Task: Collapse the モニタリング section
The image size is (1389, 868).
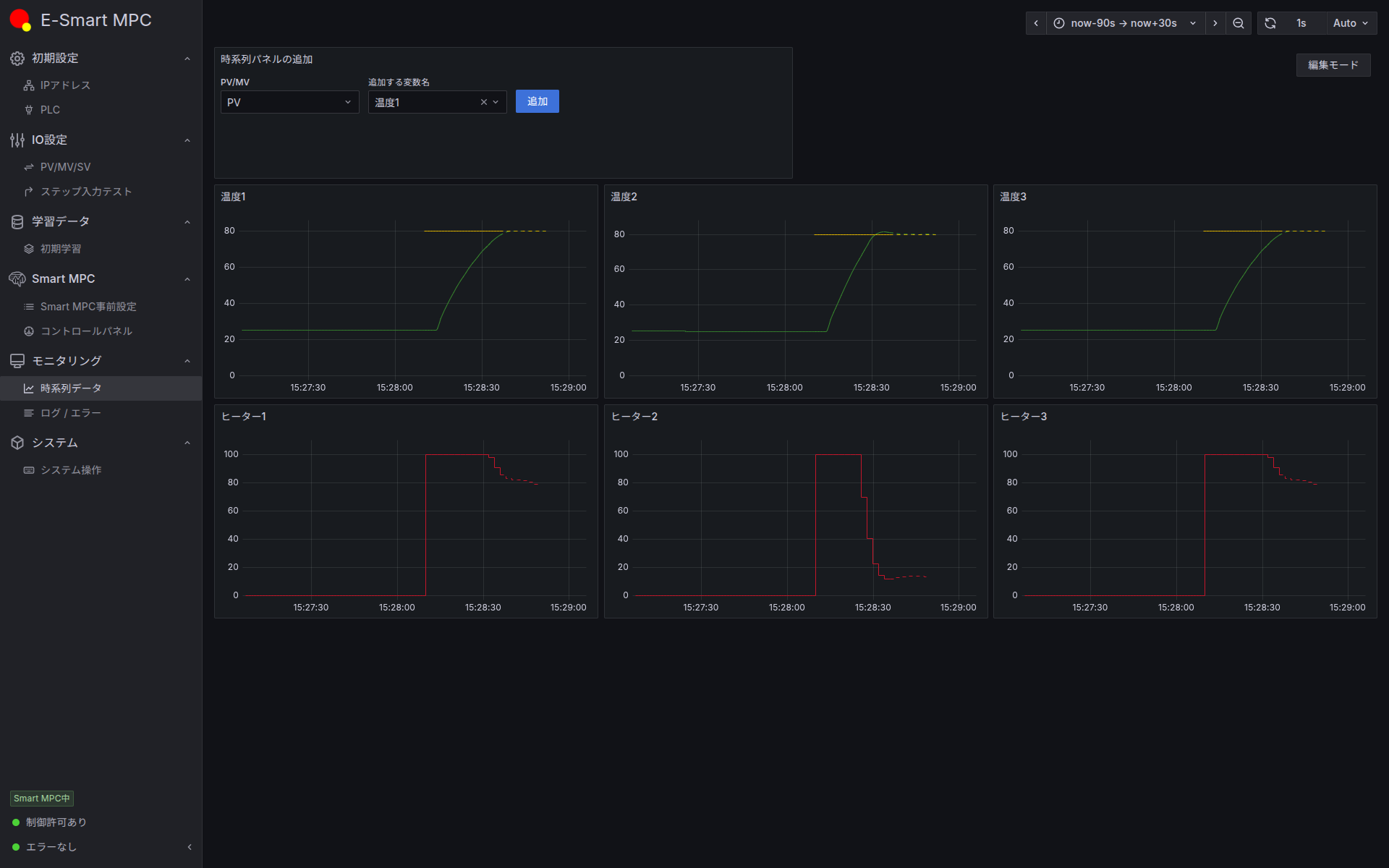Action: click(x=187, y=361)
